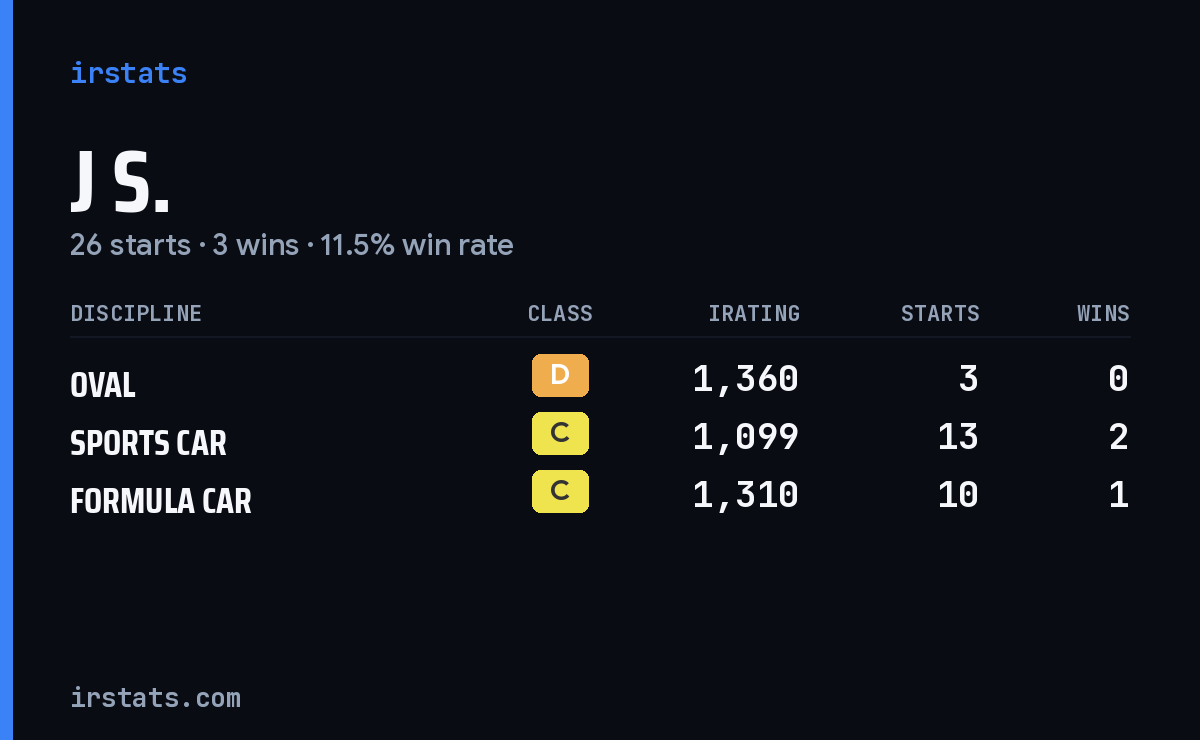Click the DISCIPLINE column header
The width and height of the screenshot is (1200, 740).
click(x=136, y=313)
